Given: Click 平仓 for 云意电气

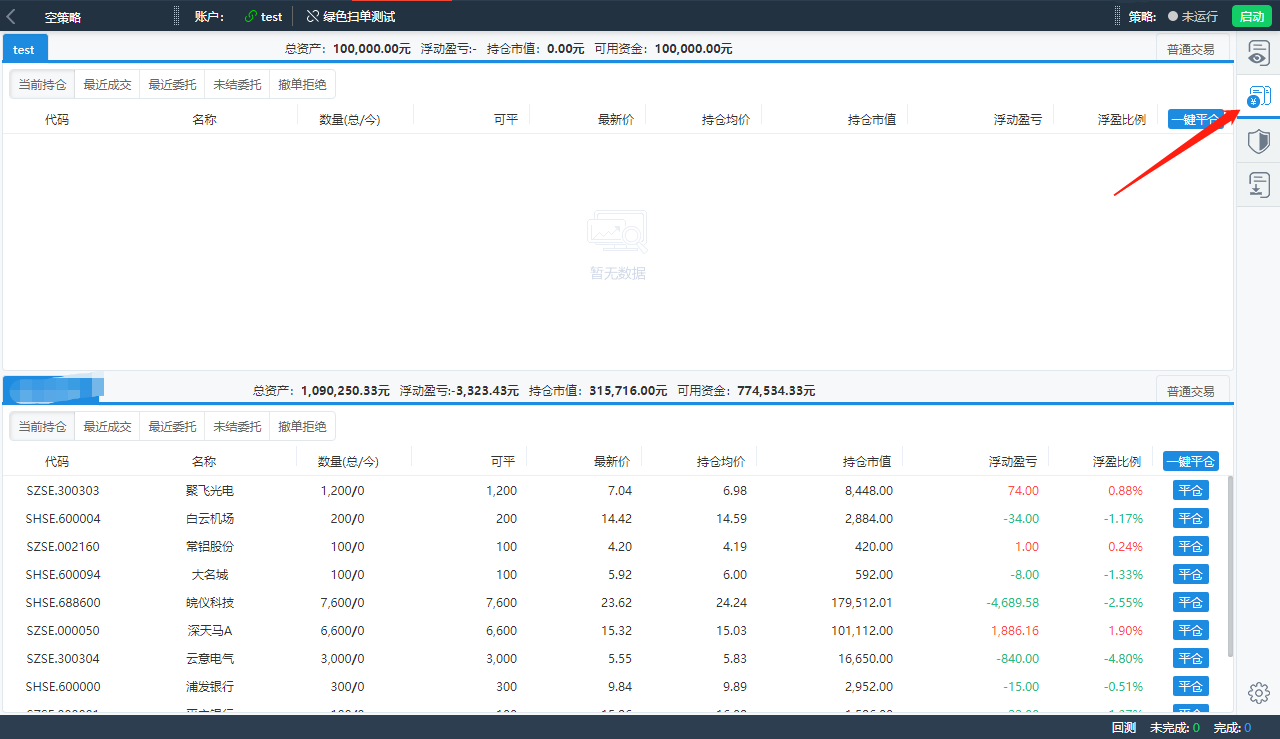Looking at the screenshot, I should 1190,658.
